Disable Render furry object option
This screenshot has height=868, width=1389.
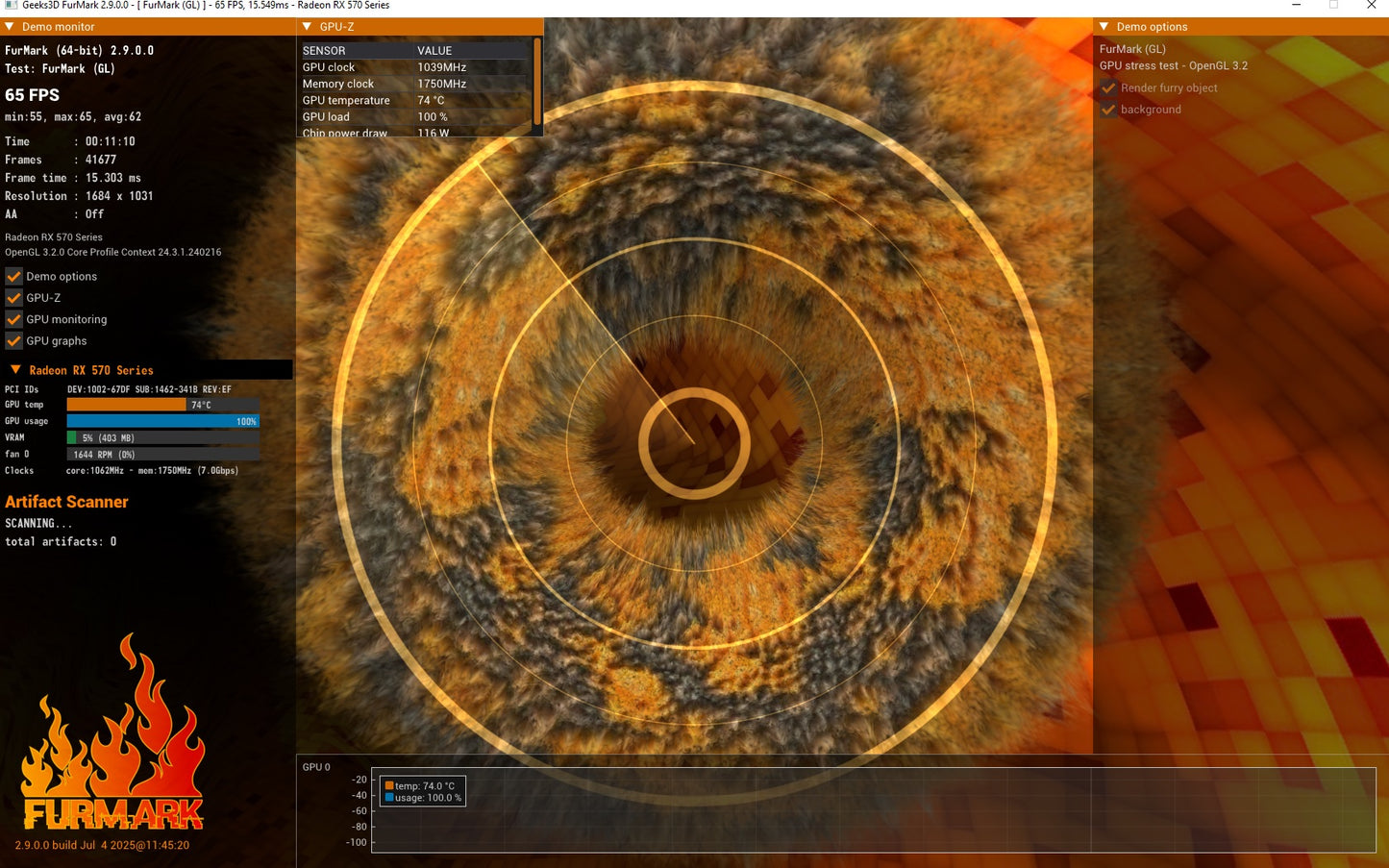[x=1108, y=87]
